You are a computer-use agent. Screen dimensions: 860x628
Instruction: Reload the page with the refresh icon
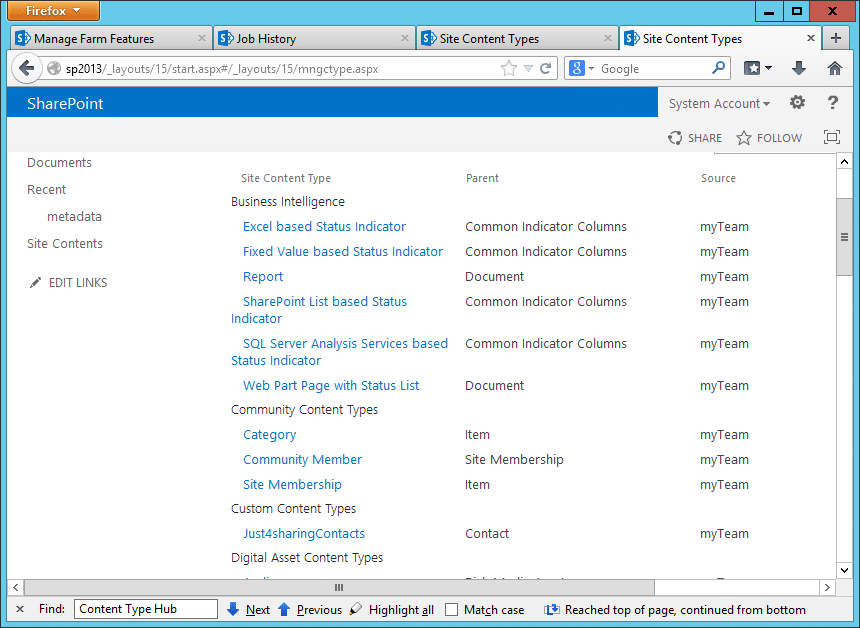point(545,69)
